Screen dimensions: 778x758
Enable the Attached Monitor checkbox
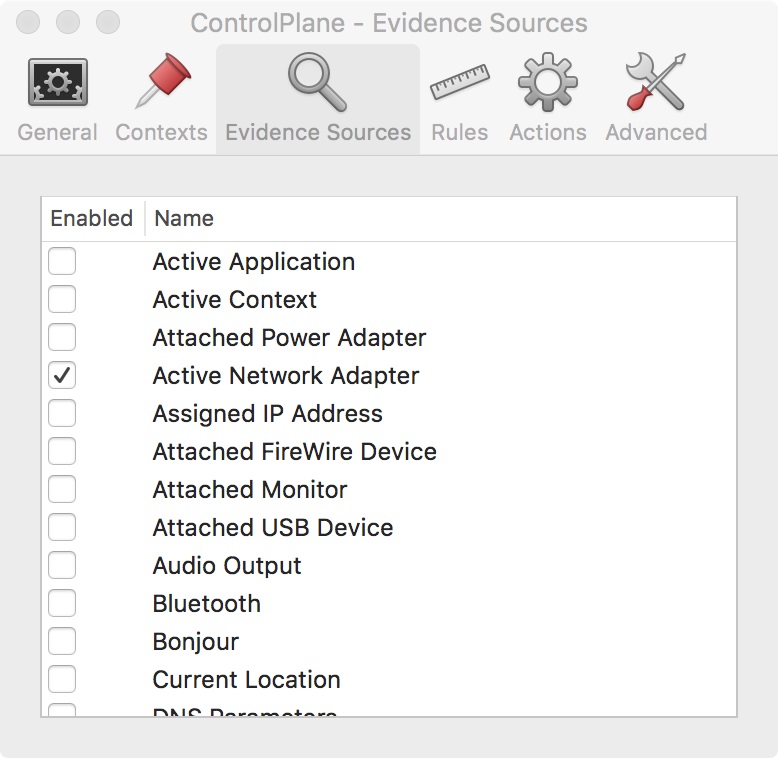62,489
